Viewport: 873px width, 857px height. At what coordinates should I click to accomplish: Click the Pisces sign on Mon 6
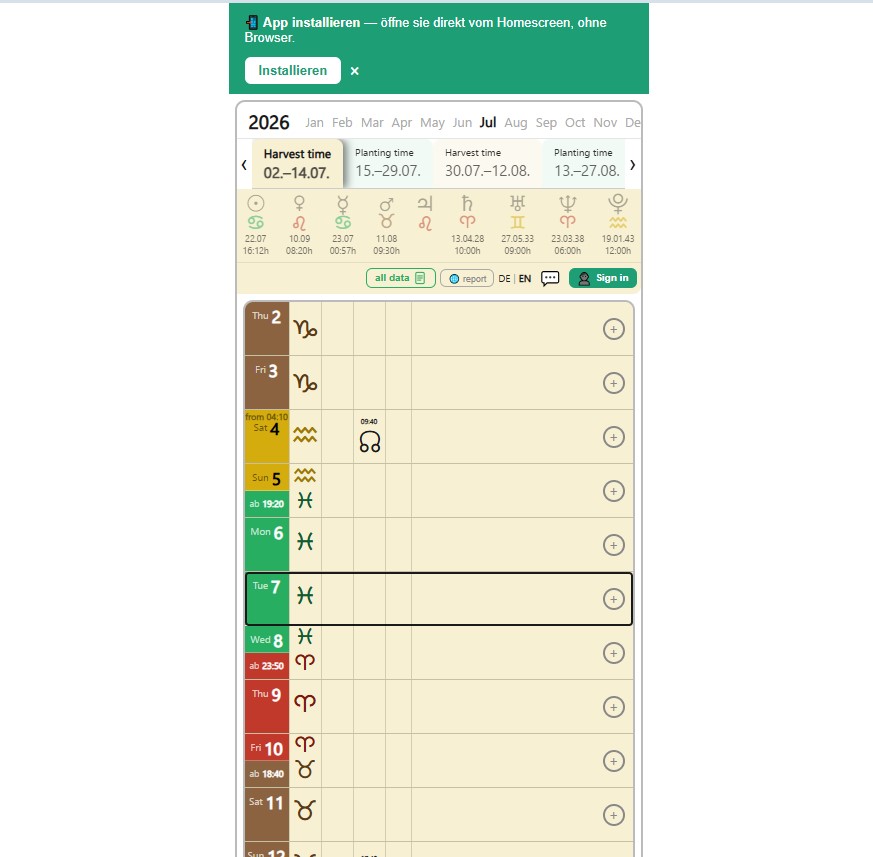click(305, 541)
